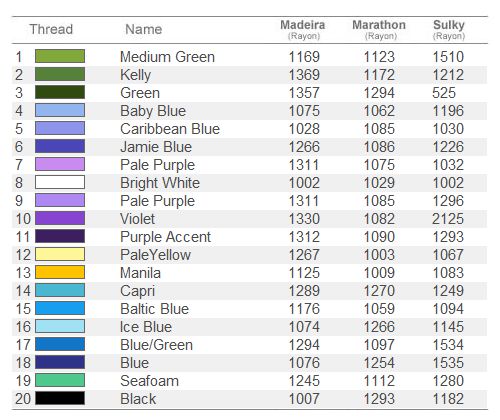Image resolution: width=500 pixels, height=420 pixels.
Task: Select the Black thread swatch
Action: (x=60, y=398)
